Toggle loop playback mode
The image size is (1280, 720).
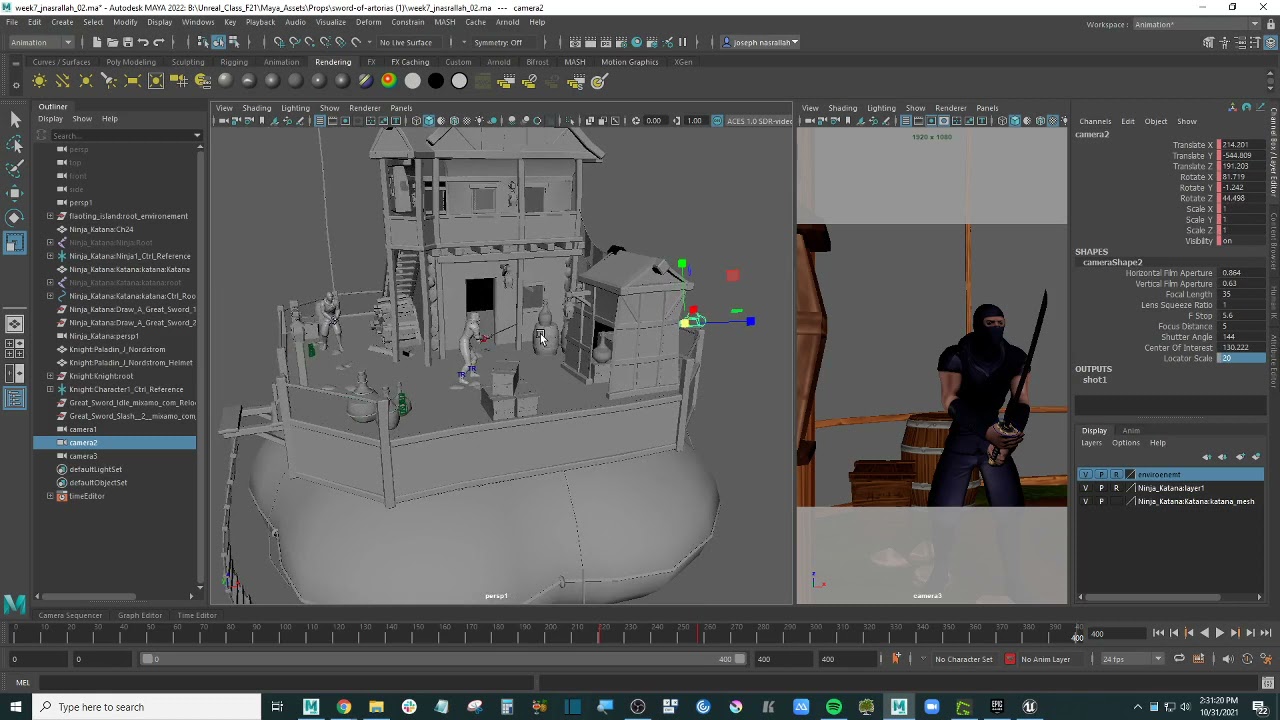click(x=1179, y=659)
